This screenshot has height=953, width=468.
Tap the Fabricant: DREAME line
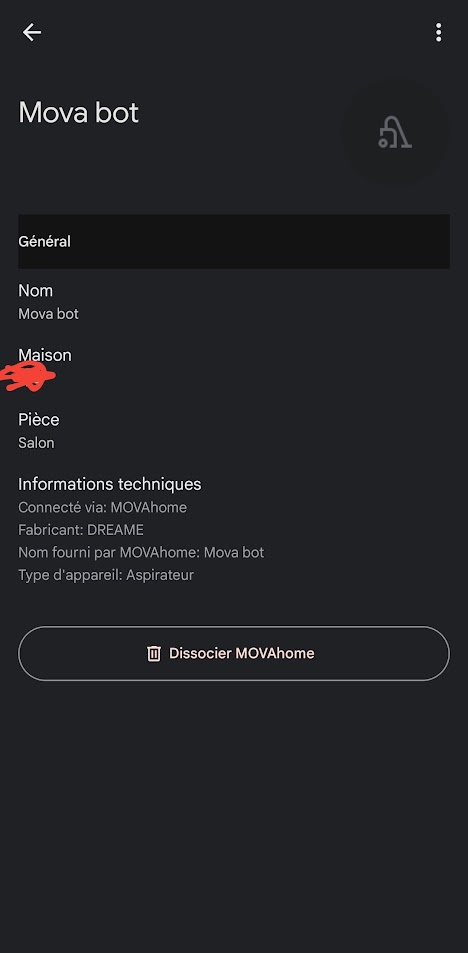[81, 530]
